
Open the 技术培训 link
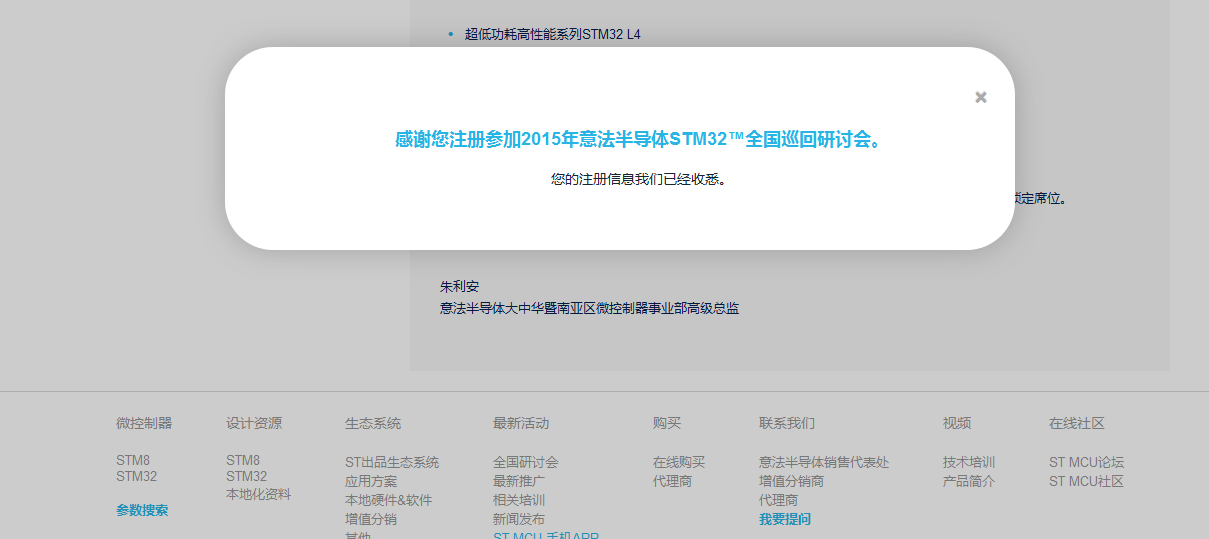[969, 463]
